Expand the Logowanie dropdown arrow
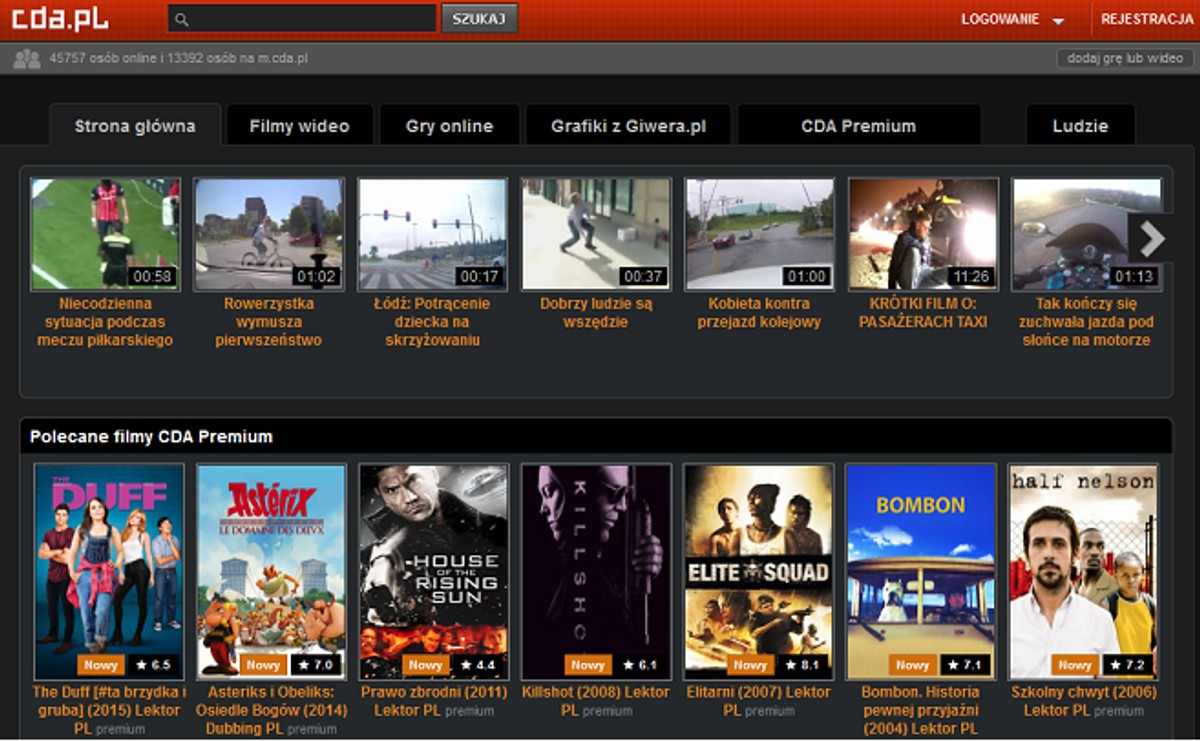The height and width of the screenshot is (741, 1200). pos(1058,21)
